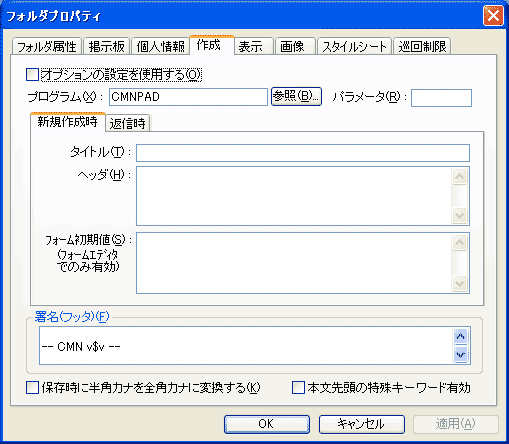Viewport: 509px width, 444px height.
Task: Click the パラメータ input field
Action: pos(441,98)
